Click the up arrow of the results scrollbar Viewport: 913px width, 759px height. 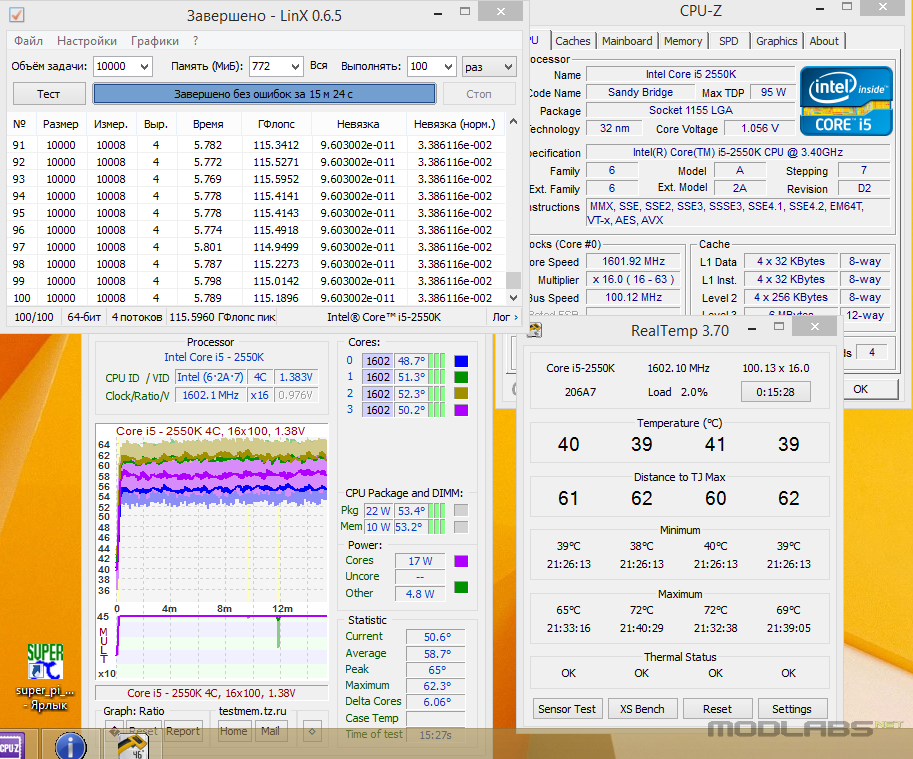click(513, 122)
